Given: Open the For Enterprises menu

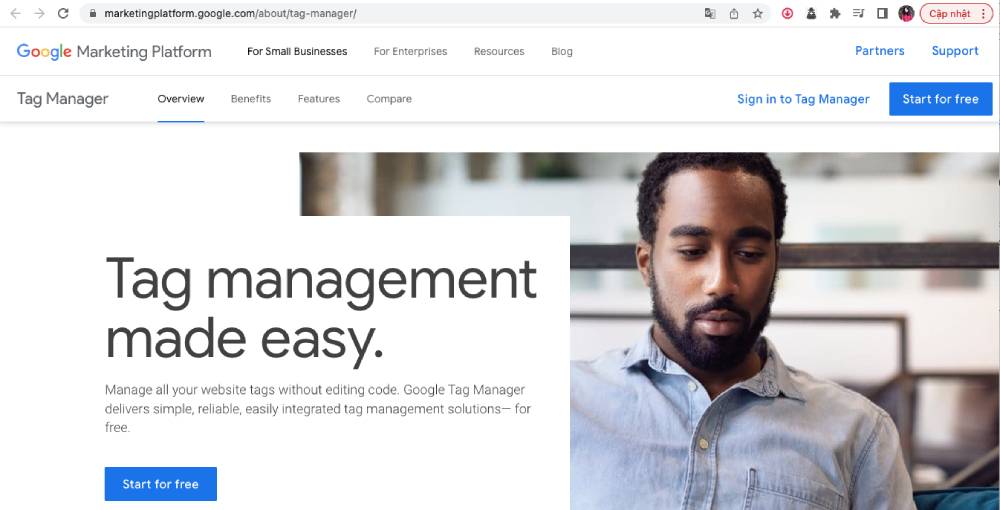Looking at the screenshot, I should [x=411, y=52].
